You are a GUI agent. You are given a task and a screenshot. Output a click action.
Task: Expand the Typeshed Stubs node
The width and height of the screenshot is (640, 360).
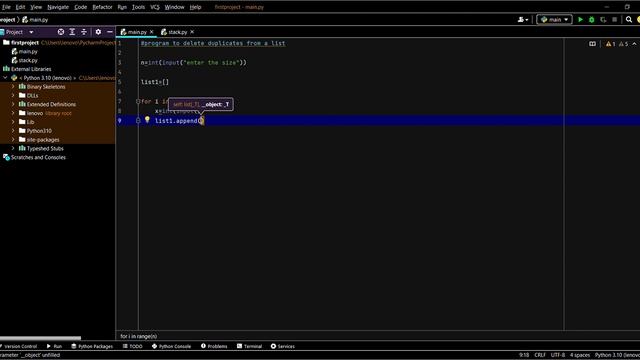13,149
